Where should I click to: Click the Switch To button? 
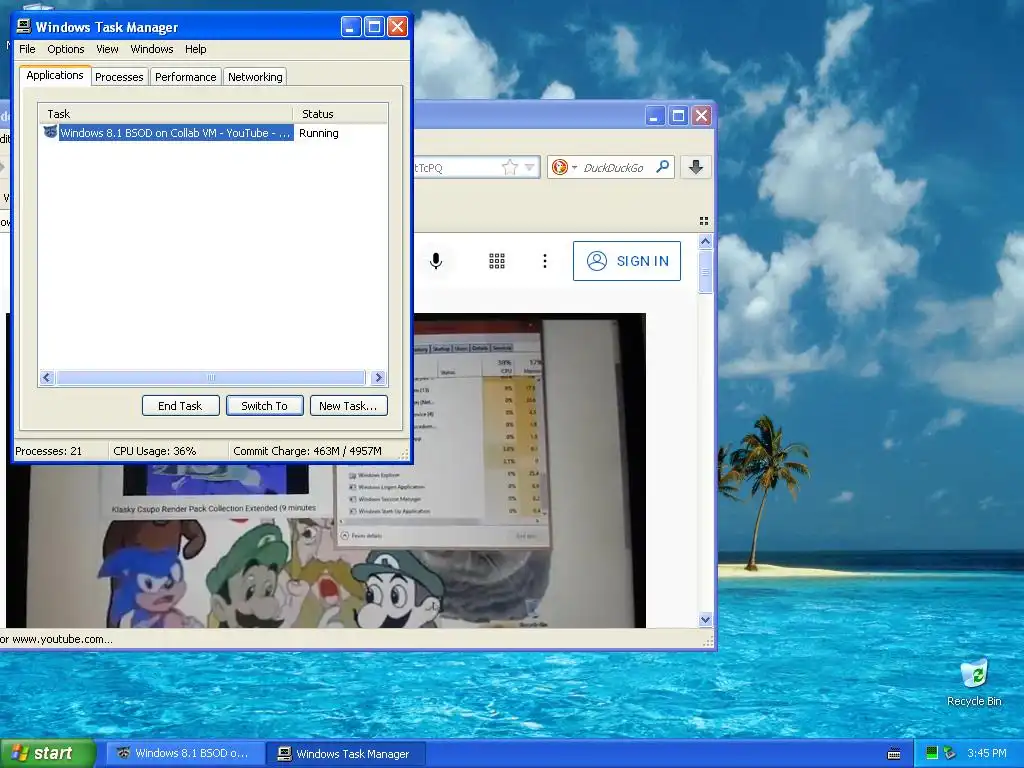point(264,406)
